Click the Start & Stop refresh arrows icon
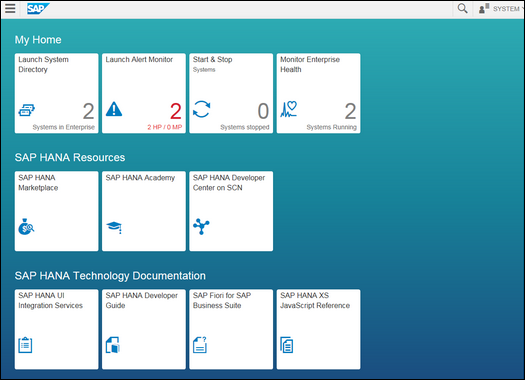 [202, 109]
